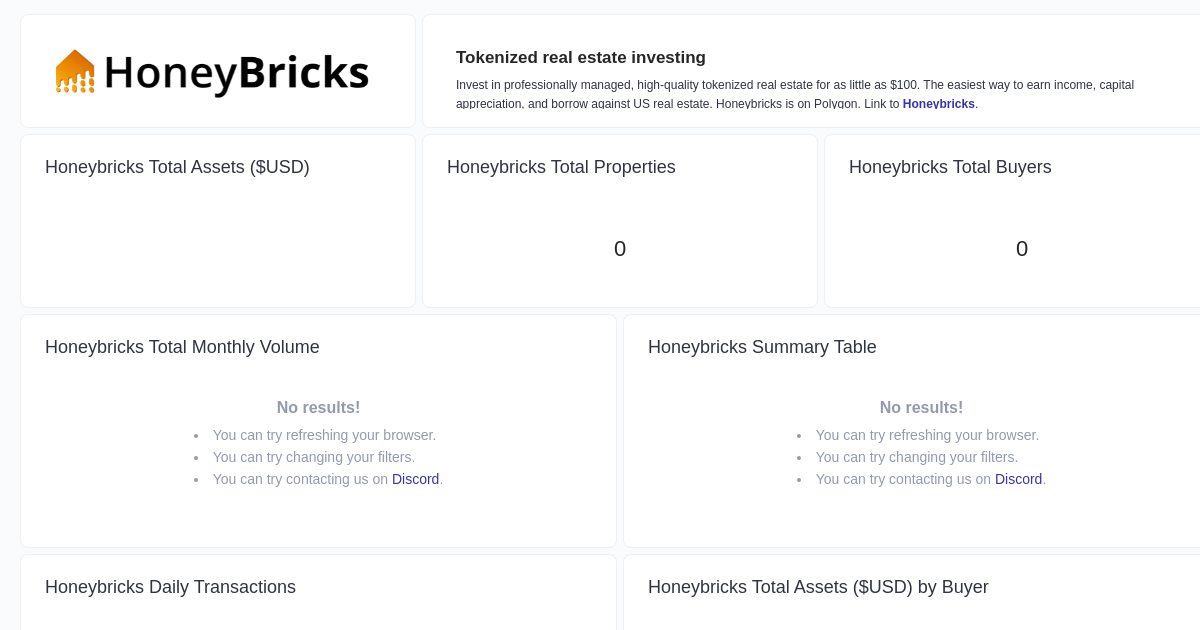Click Honeybricks Total Monthly Volume title
Image resolution: width=1200 pixels, height=630 pixels.
point(182,347)
